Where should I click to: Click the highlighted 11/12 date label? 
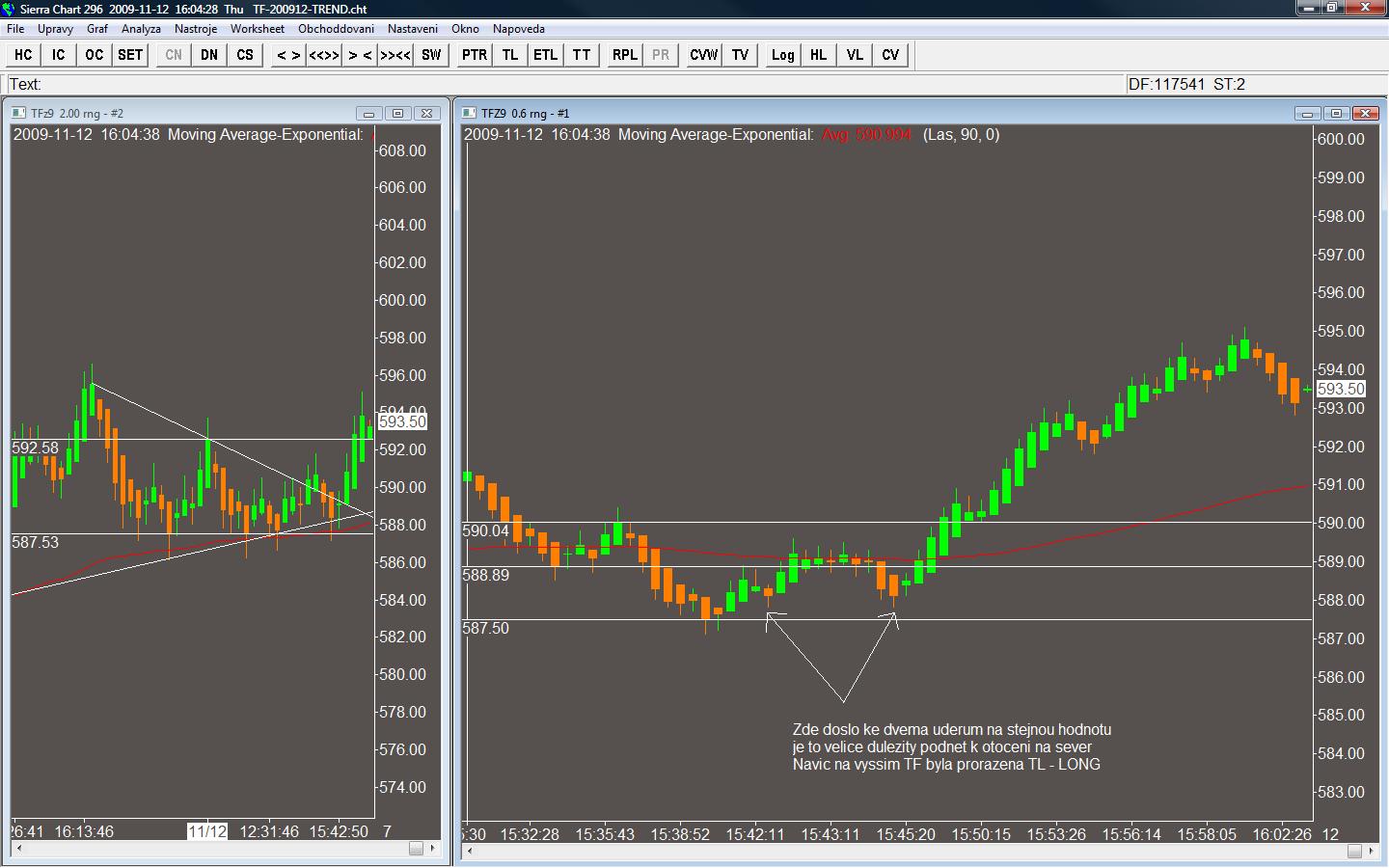207,831
